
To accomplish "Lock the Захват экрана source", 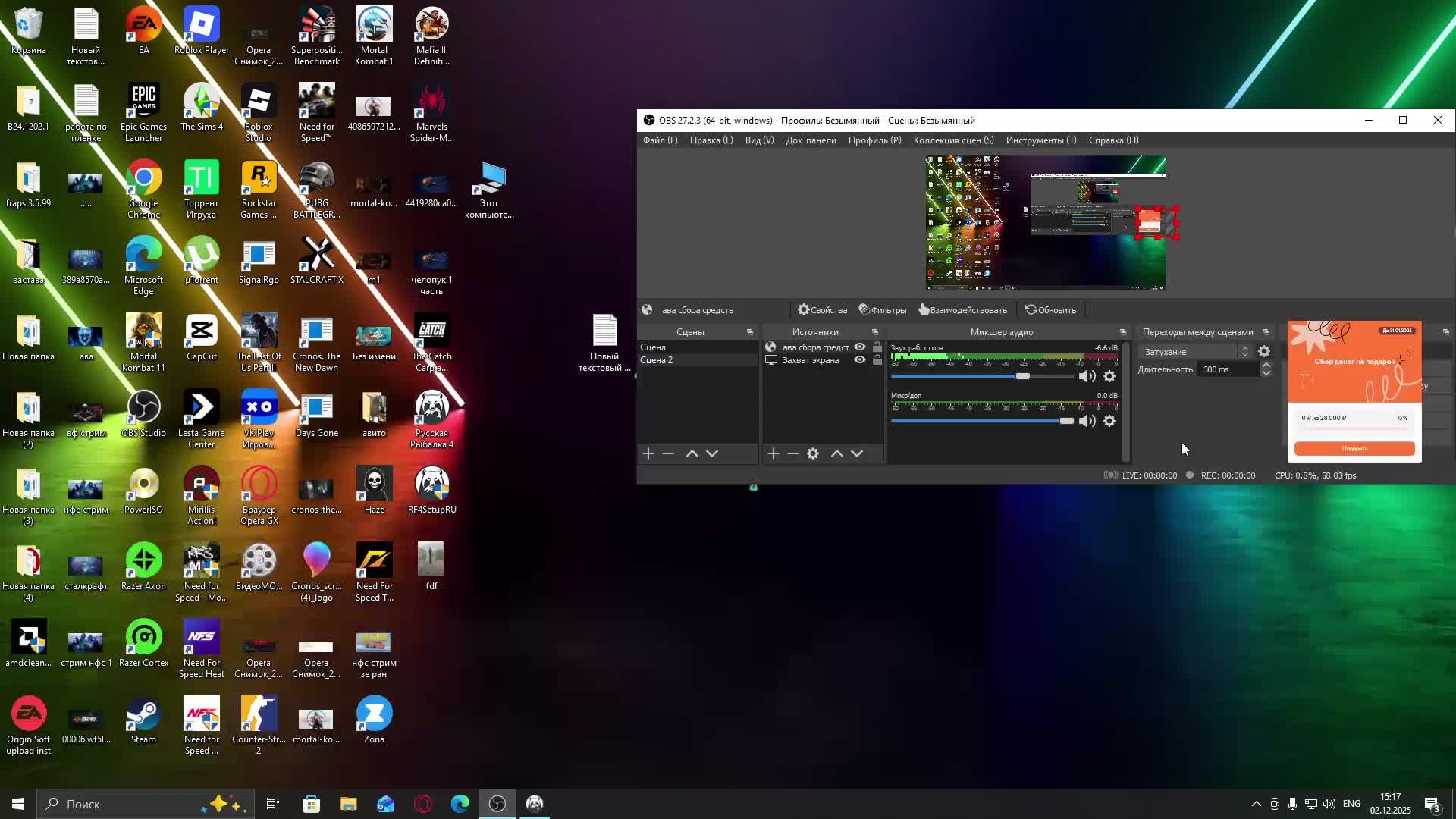I will (x=877, y=360).
